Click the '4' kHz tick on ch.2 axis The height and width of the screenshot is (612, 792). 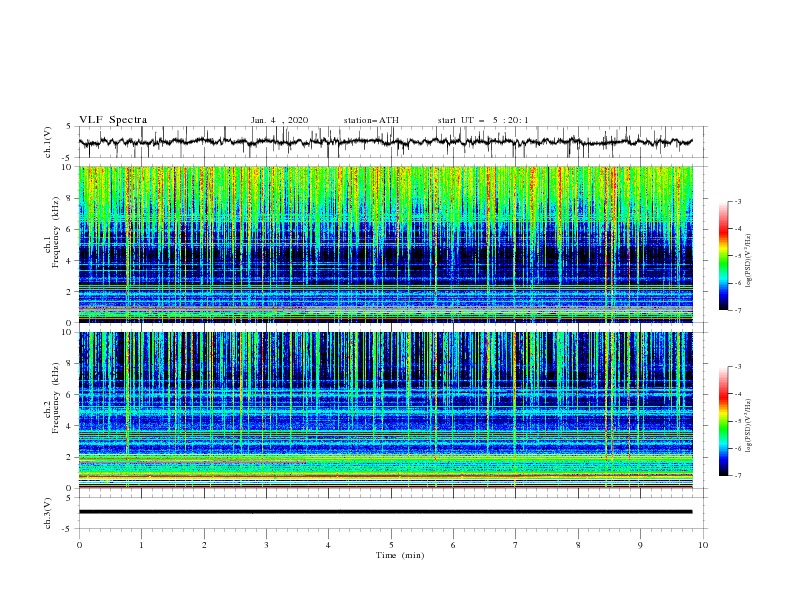pos(70,426)
